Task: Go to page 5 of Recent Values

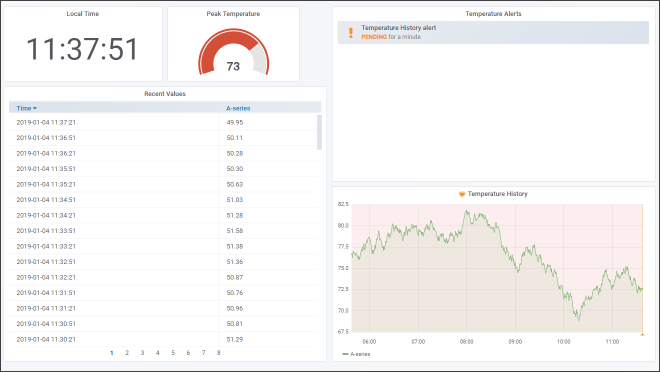Action: pyautogui.click(x=173, y=353)
